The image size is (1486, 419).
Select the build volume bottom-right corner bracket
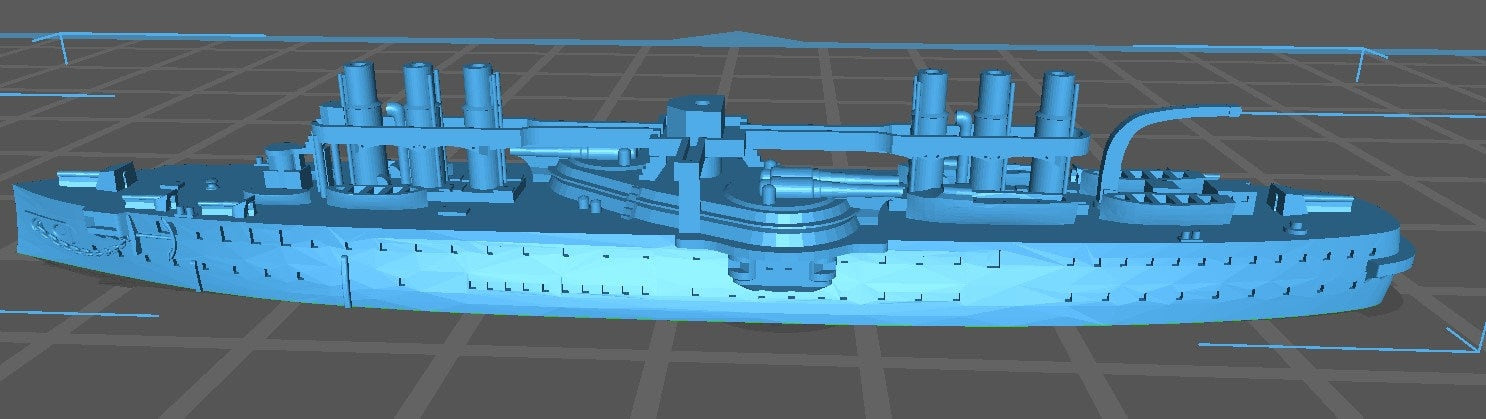click(1468, 340)
